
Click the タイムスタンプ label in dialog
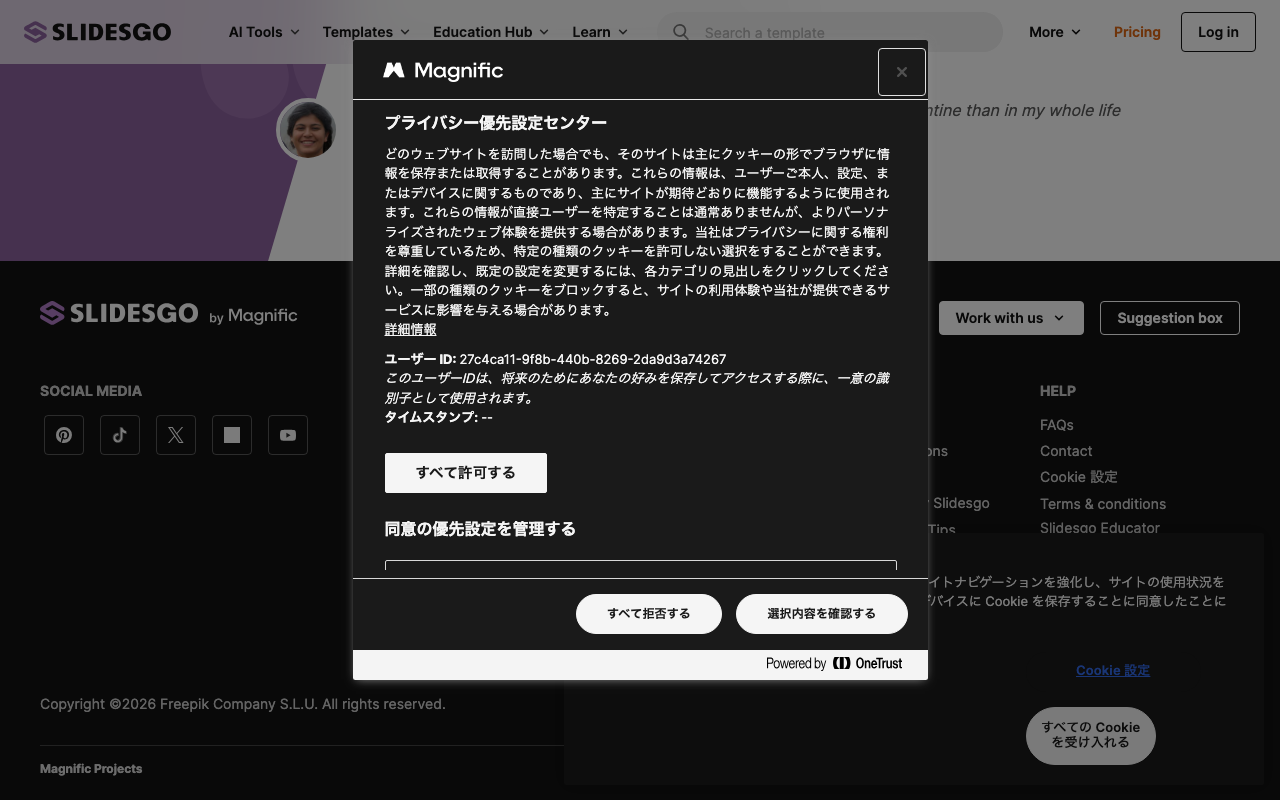[431, 417]
